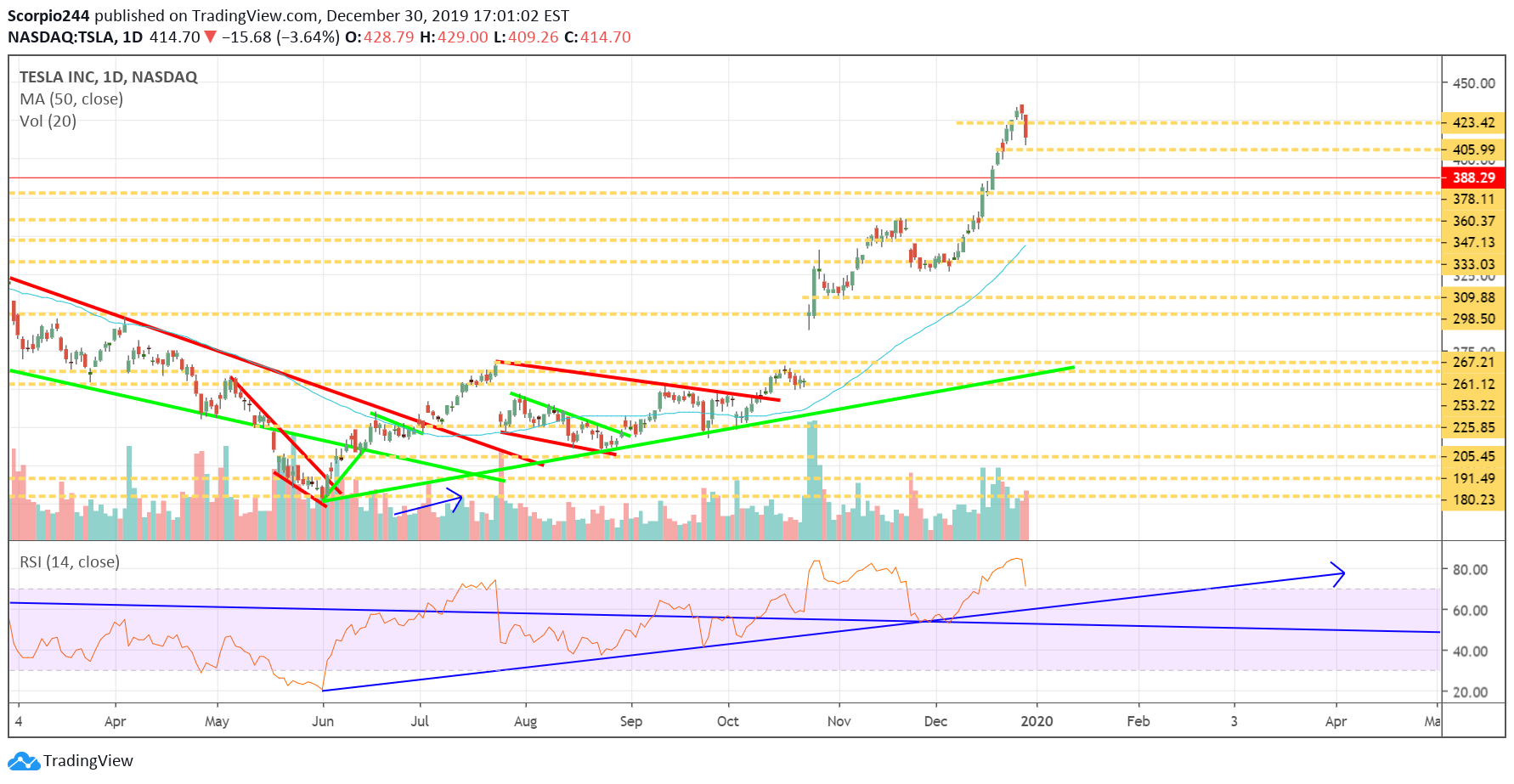Click the L:409.26 low value
Screen dimensions: 1514x784
[526, 37]
